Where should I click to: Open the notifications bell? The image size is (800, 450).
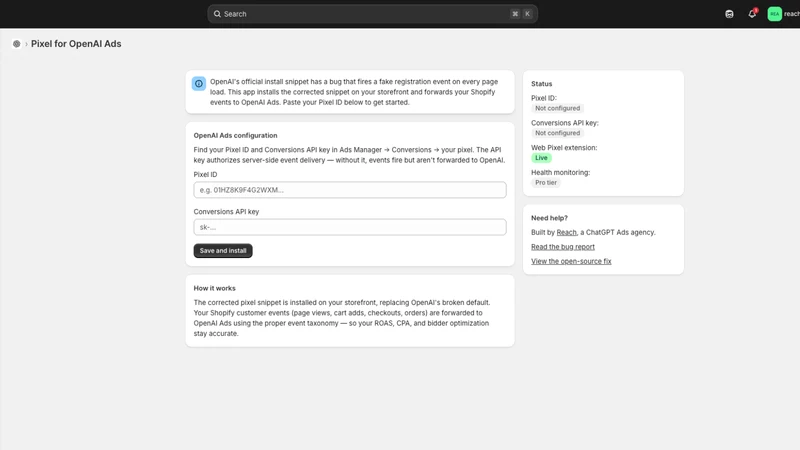pyautogui.click(x=752, y=14)
